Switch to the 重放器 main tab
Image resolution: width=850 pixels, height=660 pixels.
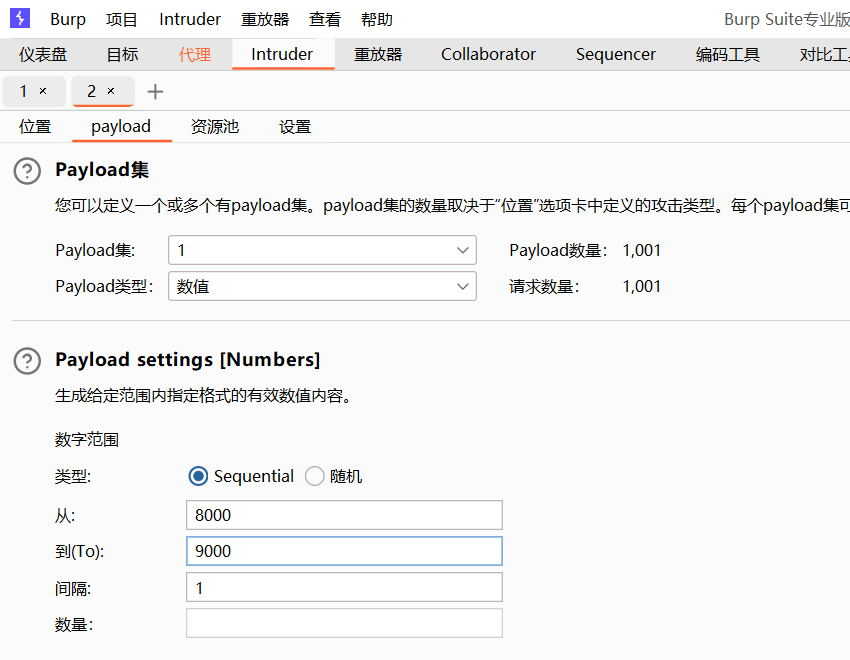tap(378, 54)
